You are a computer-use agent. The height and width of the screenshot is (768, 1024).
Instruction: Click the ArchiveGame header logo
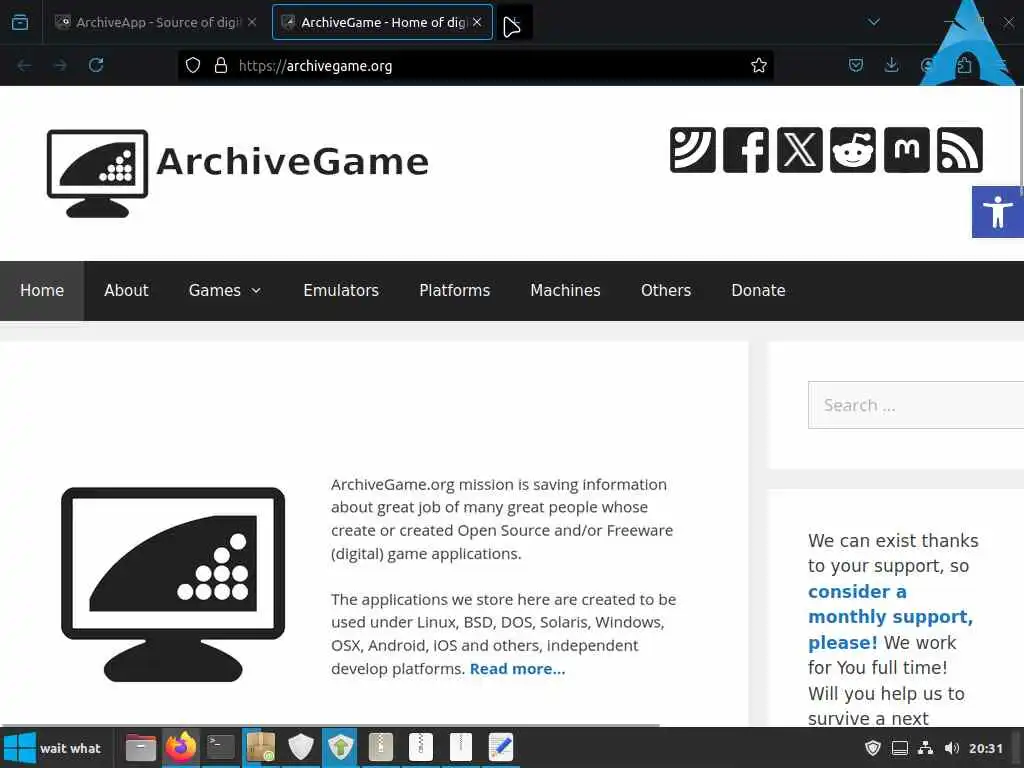97,173
